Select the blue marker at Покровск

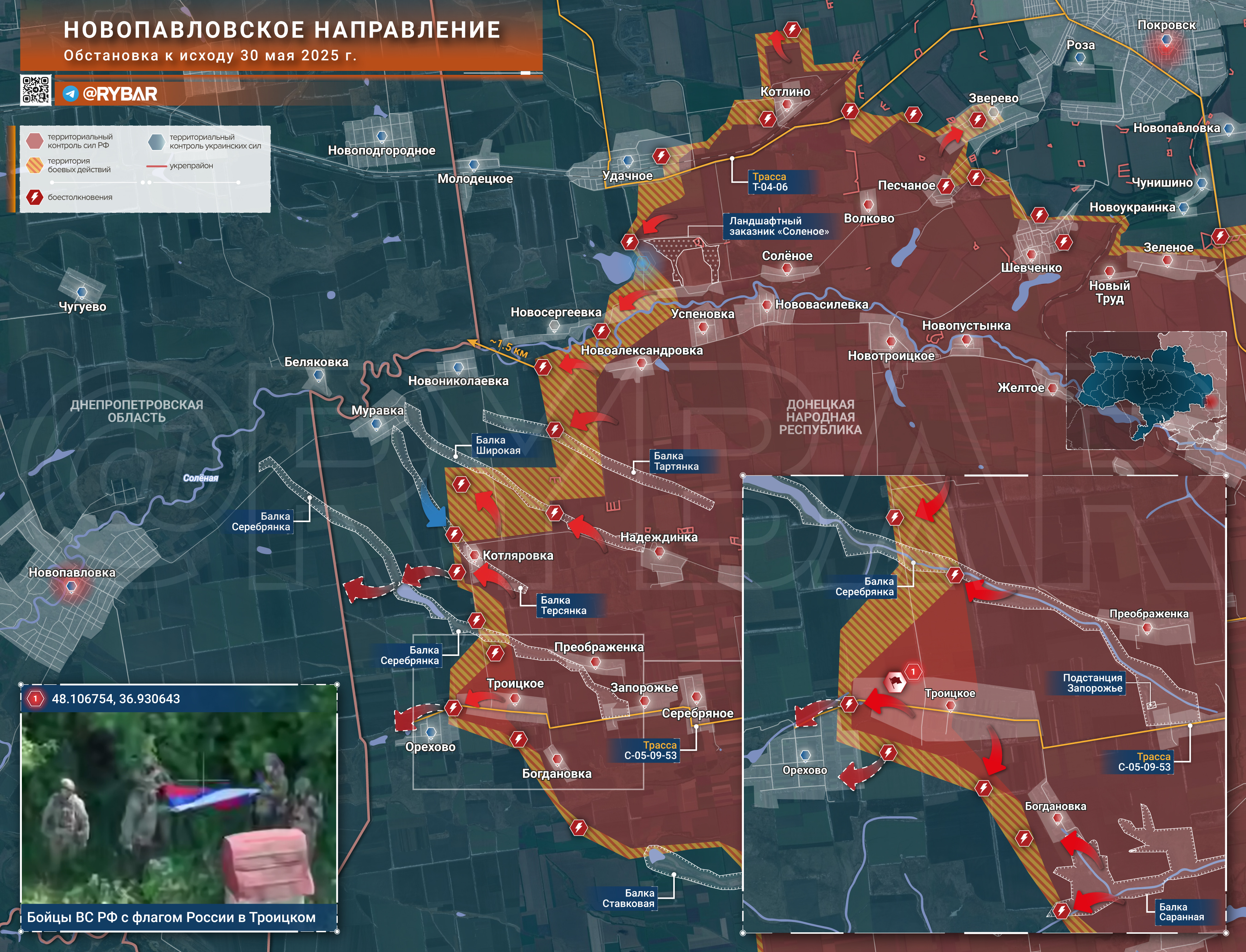click(x=1166, y=40)
